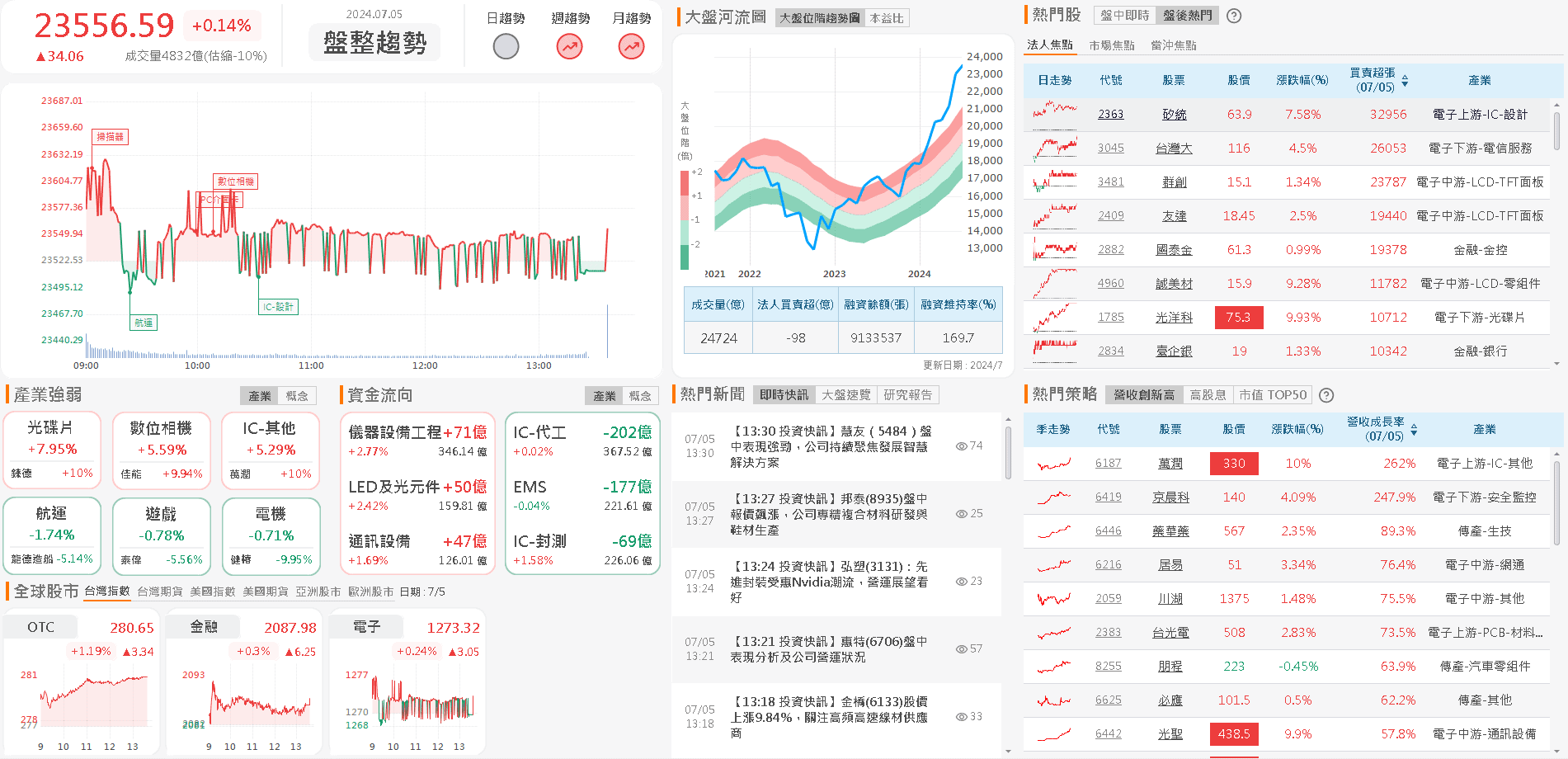Show the 本益比 chart view
Screen dimensions: 1568x759
point(887,18)
